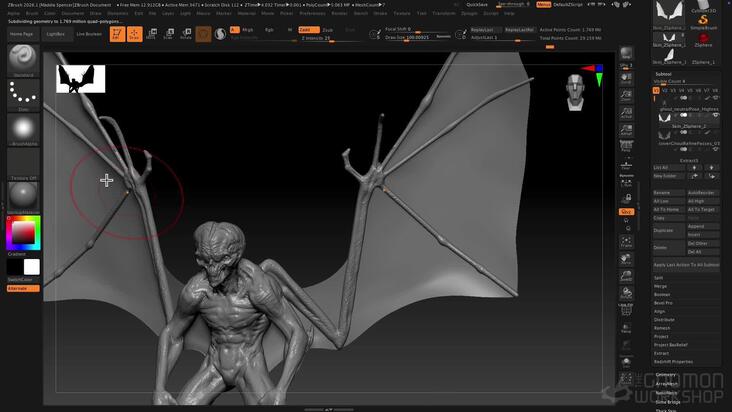Open the Brush menu
The height and width of the screenshot is (412, 732).
(32, 13)
